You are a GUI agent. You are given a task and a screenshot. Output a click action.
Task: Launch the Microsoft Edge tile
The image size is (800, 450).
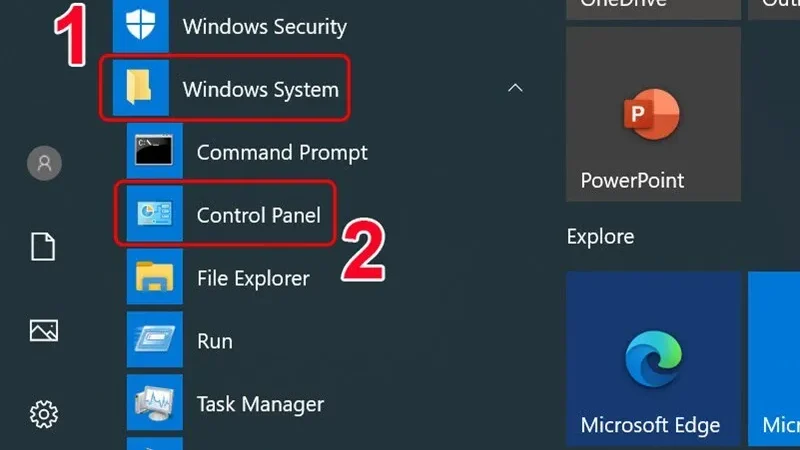coord(653,358)
